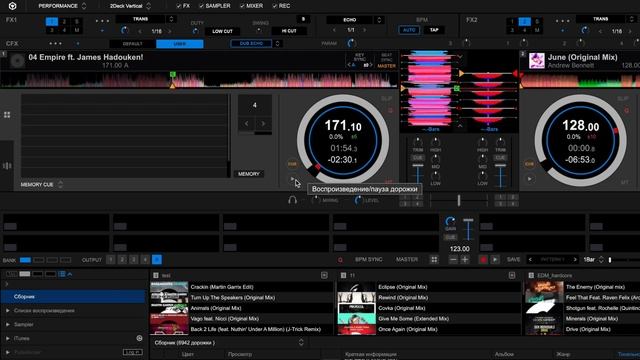Toggle the MIXER panel checkbox
Image resolution: width=640 pixels, height=360 pixels.
pos(242,6)
